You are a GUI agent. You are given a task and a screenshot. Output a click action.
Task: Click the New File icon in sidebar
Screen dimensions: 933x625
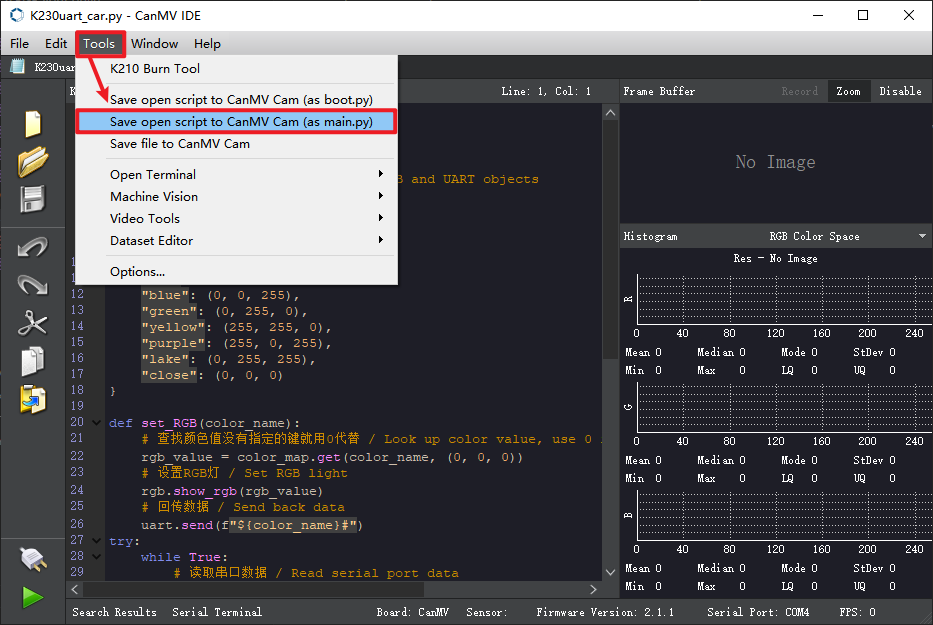click(x=33, y=124)
